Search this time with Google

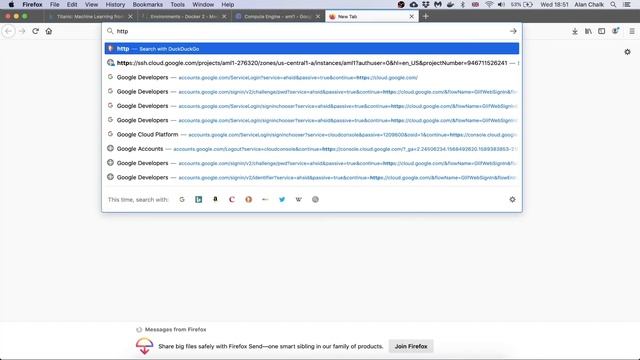tap(182, 200)
